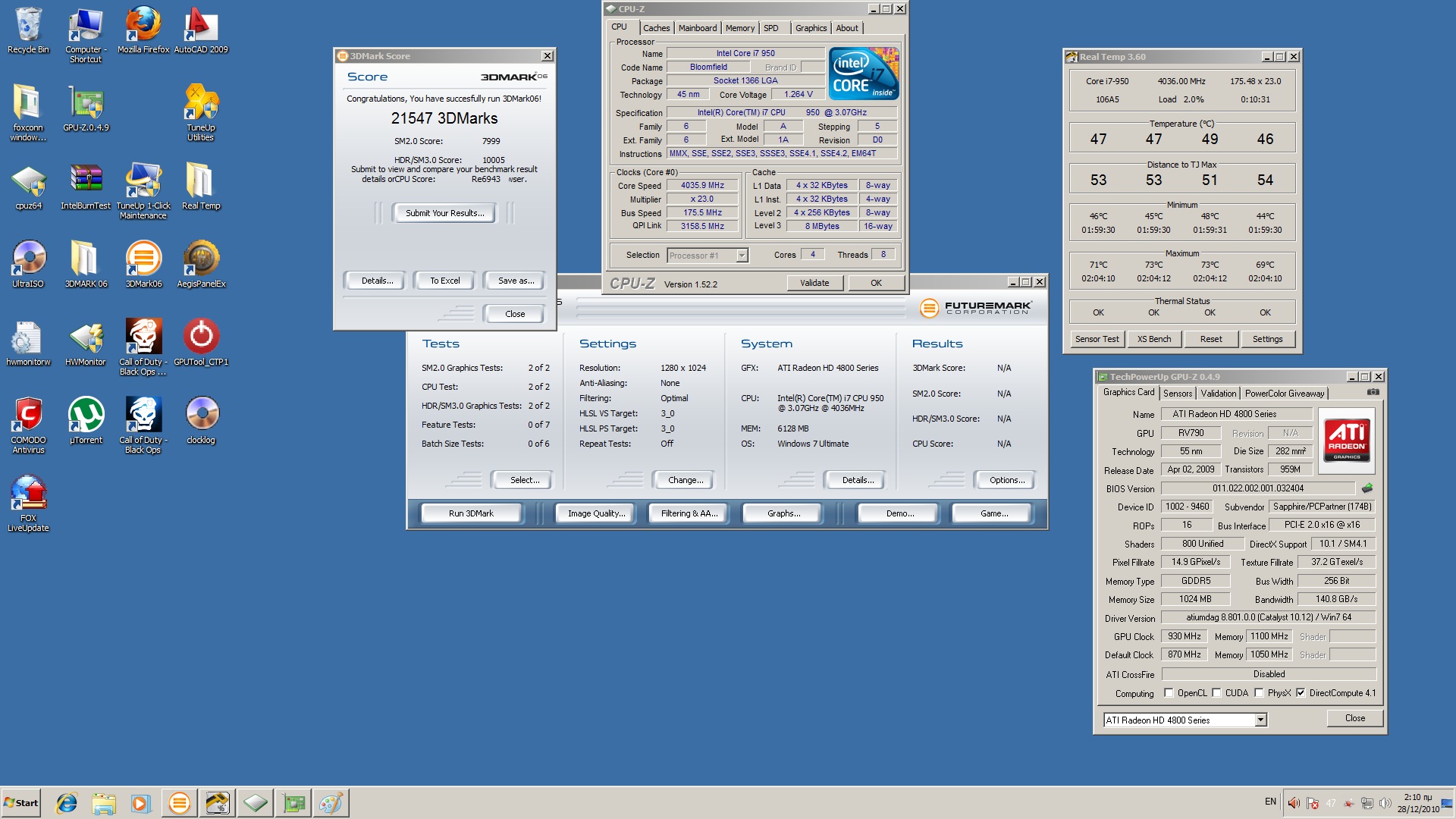Image resolution: width=1456 pixels, height=819 pixels.
Task: Open UltraISO desktop shortcut
Action: point(28,265)
